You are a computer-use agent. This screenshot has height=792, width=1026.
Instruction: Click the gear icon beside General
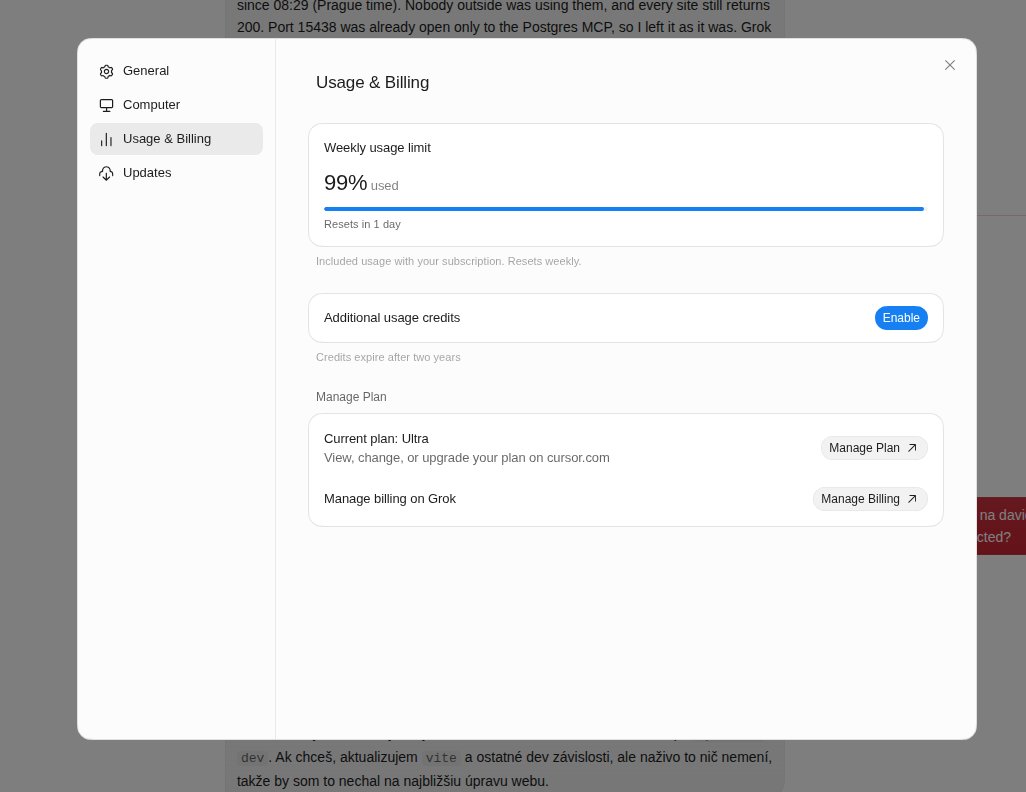[106, 71]
